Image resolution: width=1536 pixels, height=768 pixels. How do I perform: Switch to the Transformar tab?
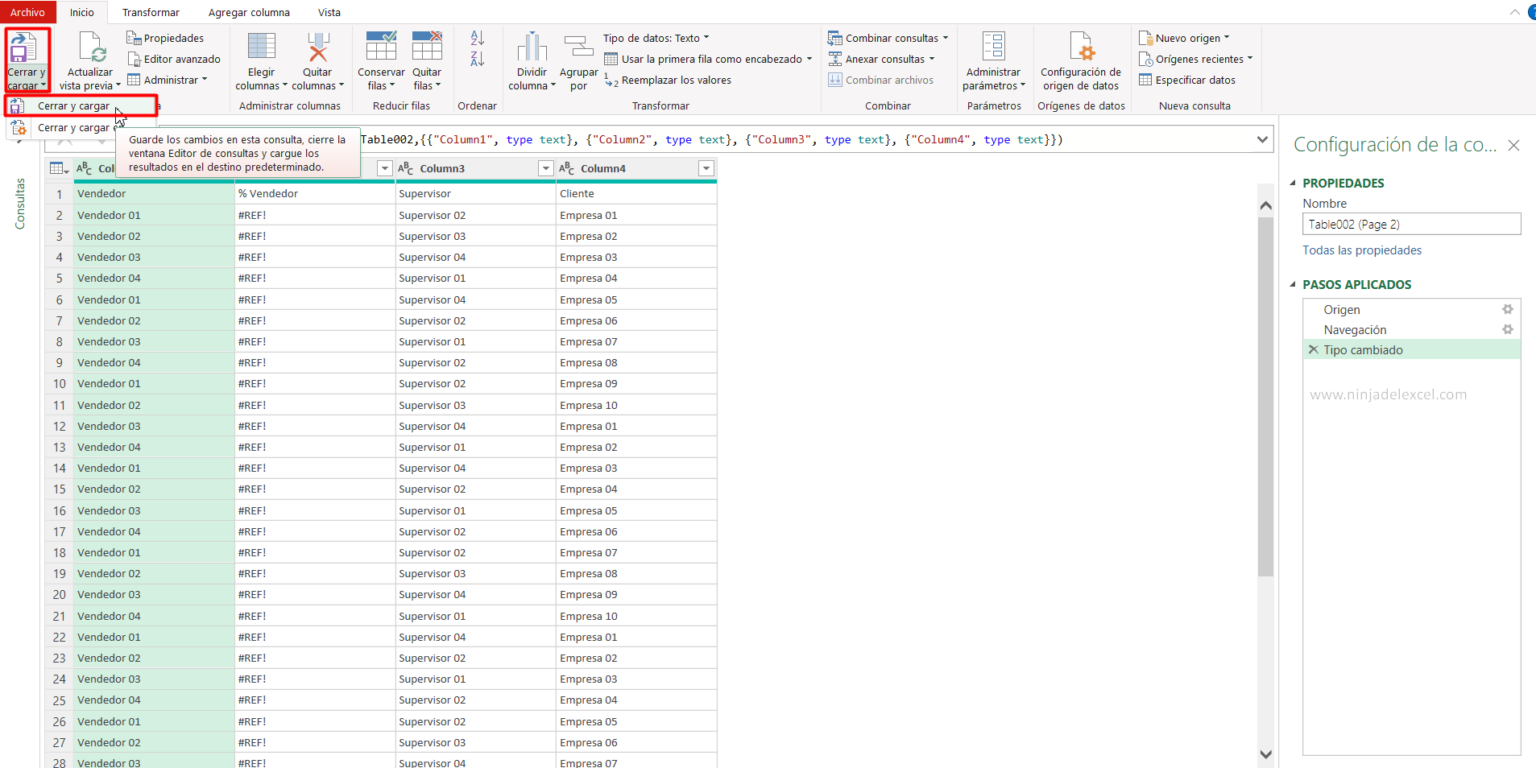click(150, 12)
